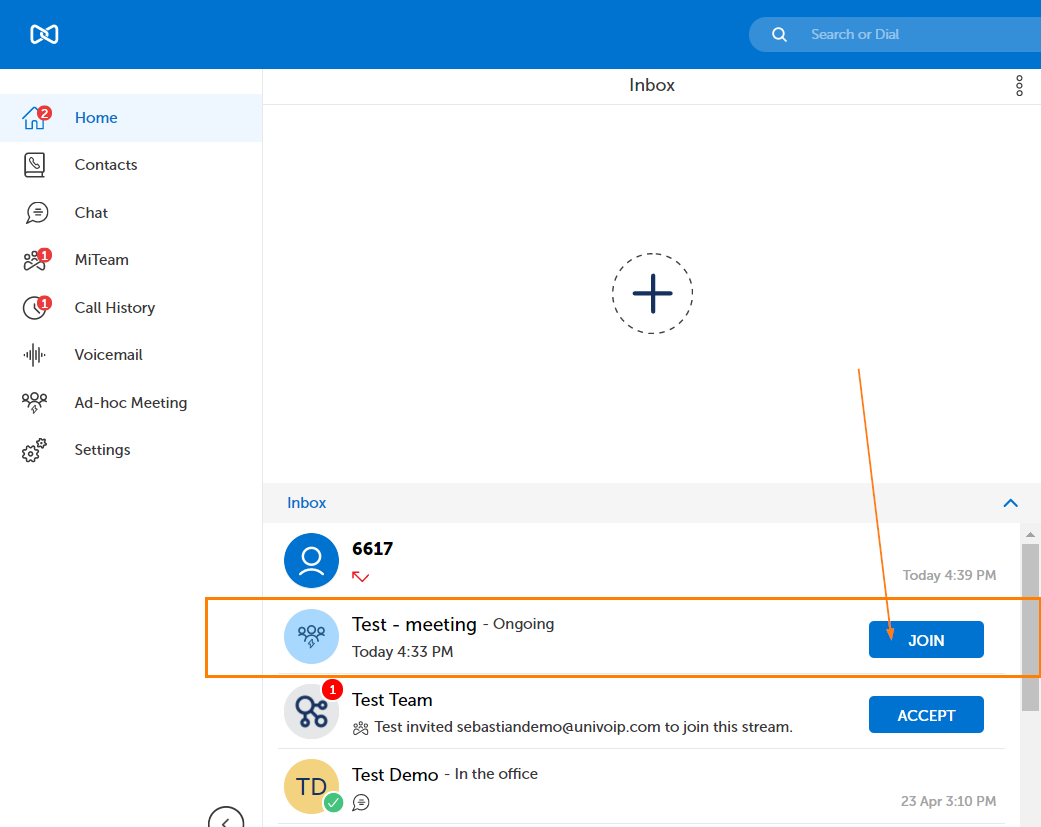Collapse the Inbox section chevron

(1010, 503)
